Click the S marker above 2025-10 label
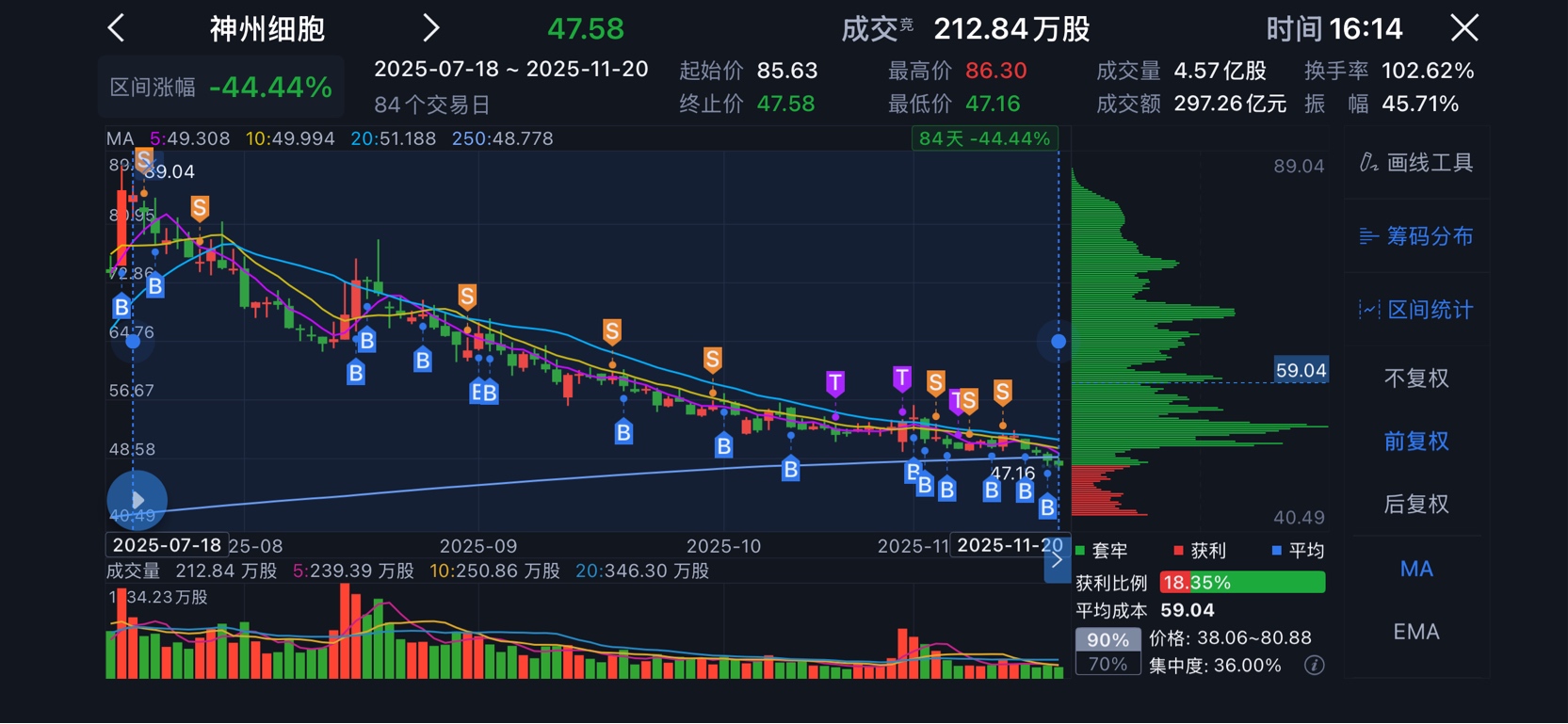This screenshot has width=1568, height=724. click(713, 360)
